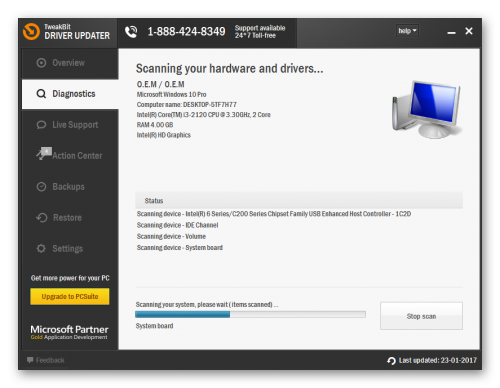This screenshot has width=500, height=388.
Task: Click the Microsoft Partner badge
Action: tap(69, 332)
